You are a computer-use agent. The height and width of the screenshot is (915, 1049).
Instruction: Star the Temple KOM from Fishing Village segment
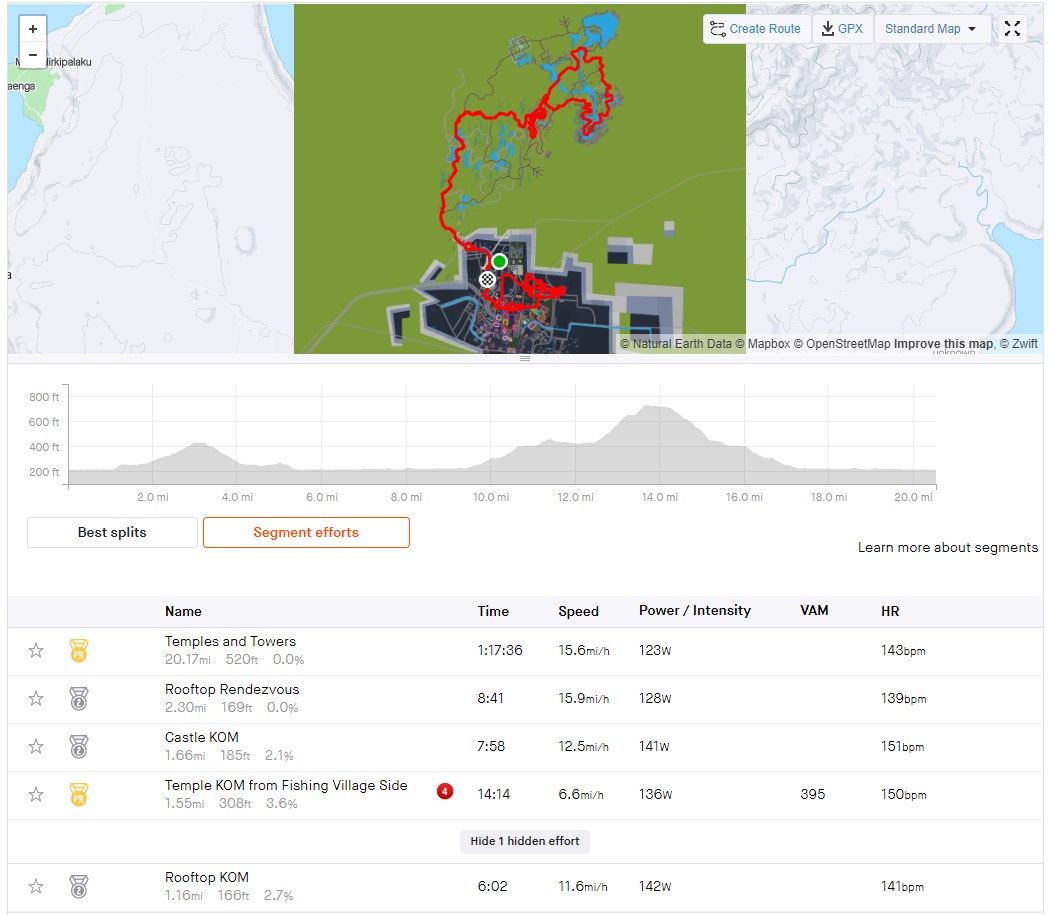point(36,795)
